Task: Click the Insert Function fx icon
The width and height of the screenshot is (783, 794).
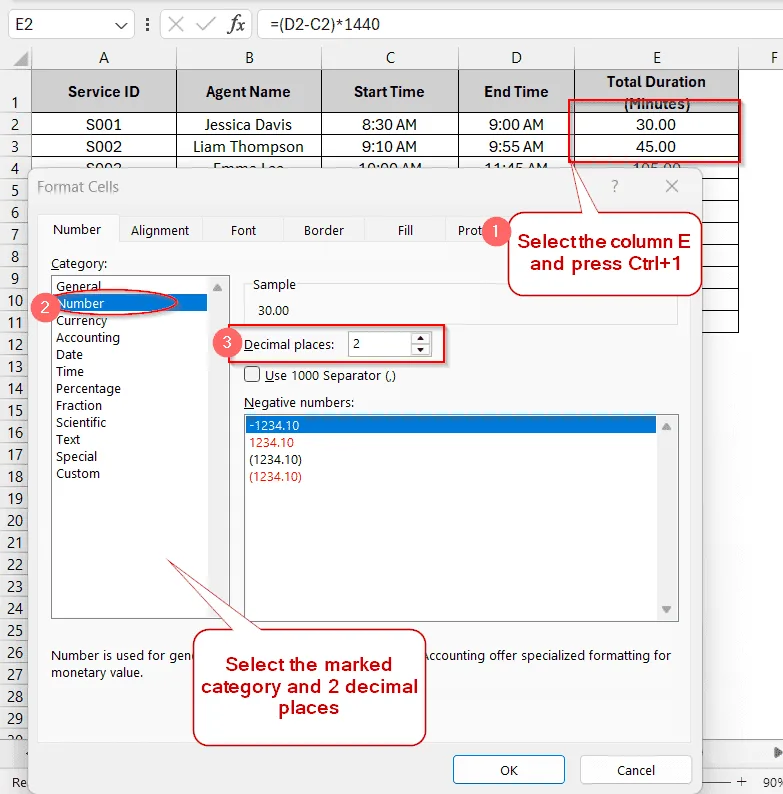Action: (x=236, y=24)
